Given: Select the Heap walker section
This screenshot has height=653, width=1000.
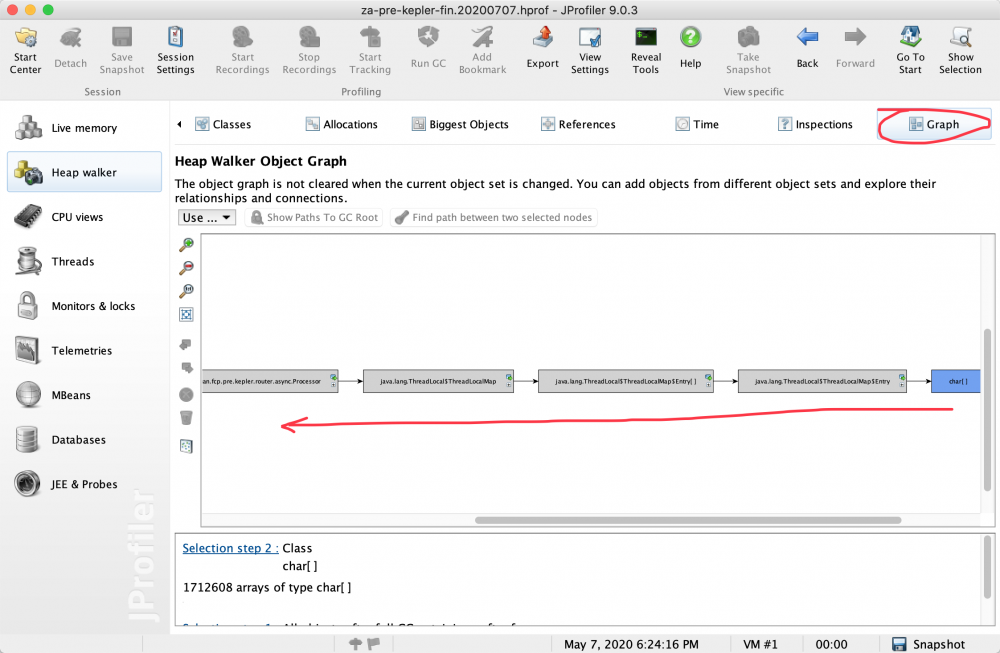Looking at the screenshot, I should point(84,172).
